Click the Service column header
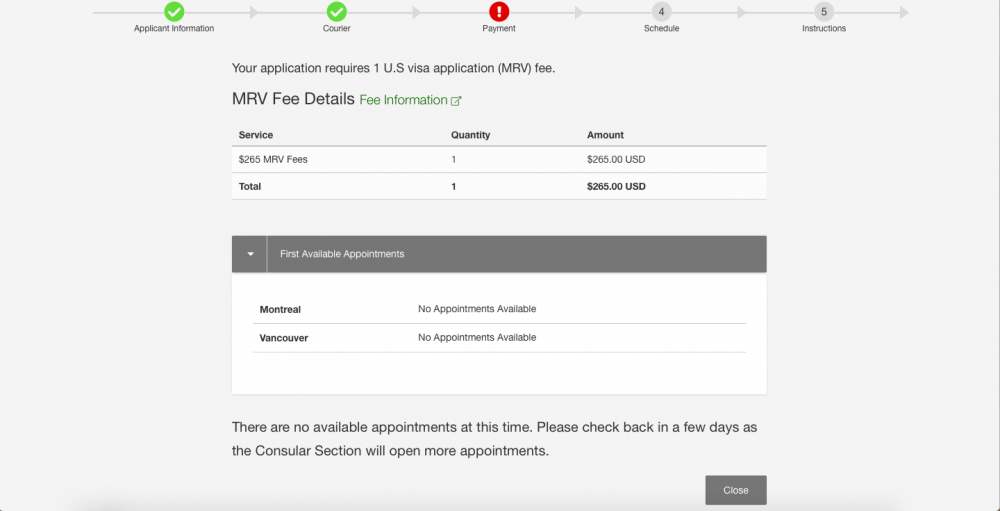The image size is (1000, 511). pyautogui.click(x=256, y=135)
